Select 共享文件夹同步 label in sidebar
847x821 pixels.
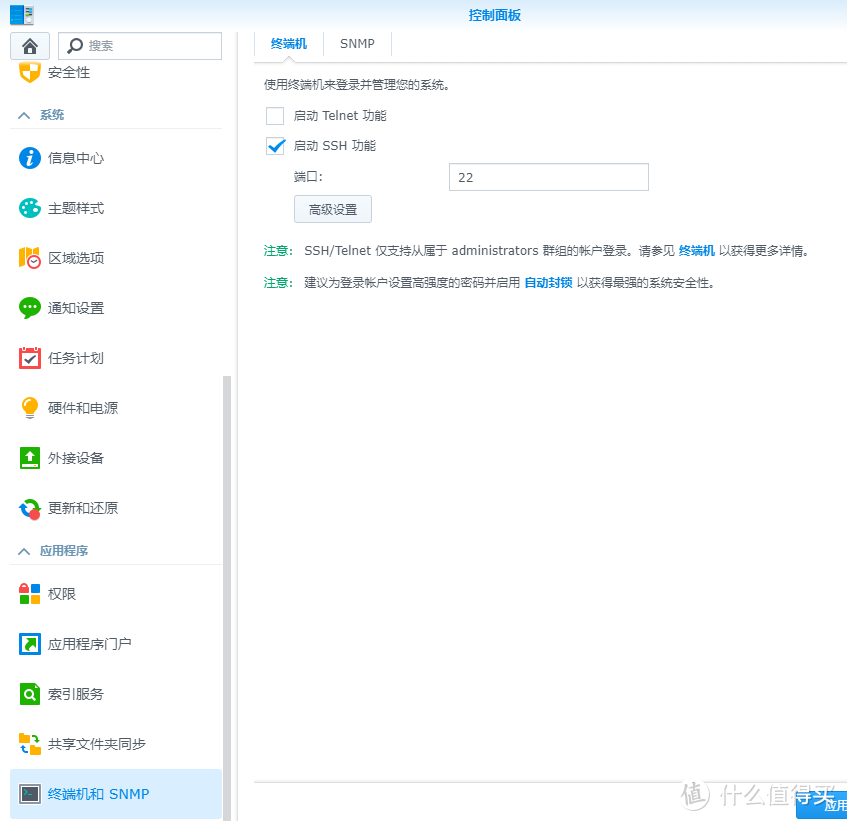coord(97,744)
